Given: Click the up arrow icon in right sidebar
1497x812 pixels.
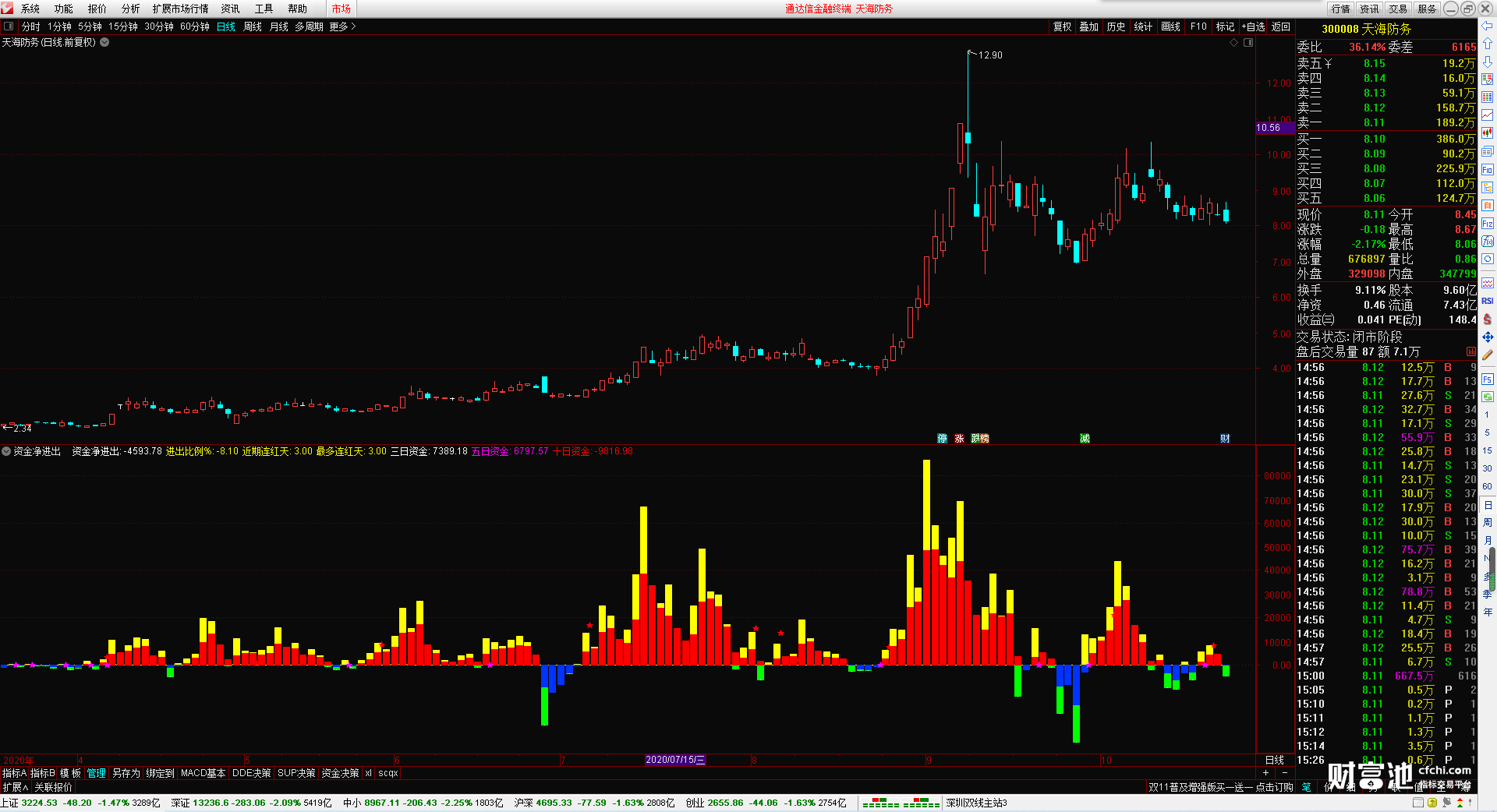Looking at the screenshot, I should coord(1488,44).
